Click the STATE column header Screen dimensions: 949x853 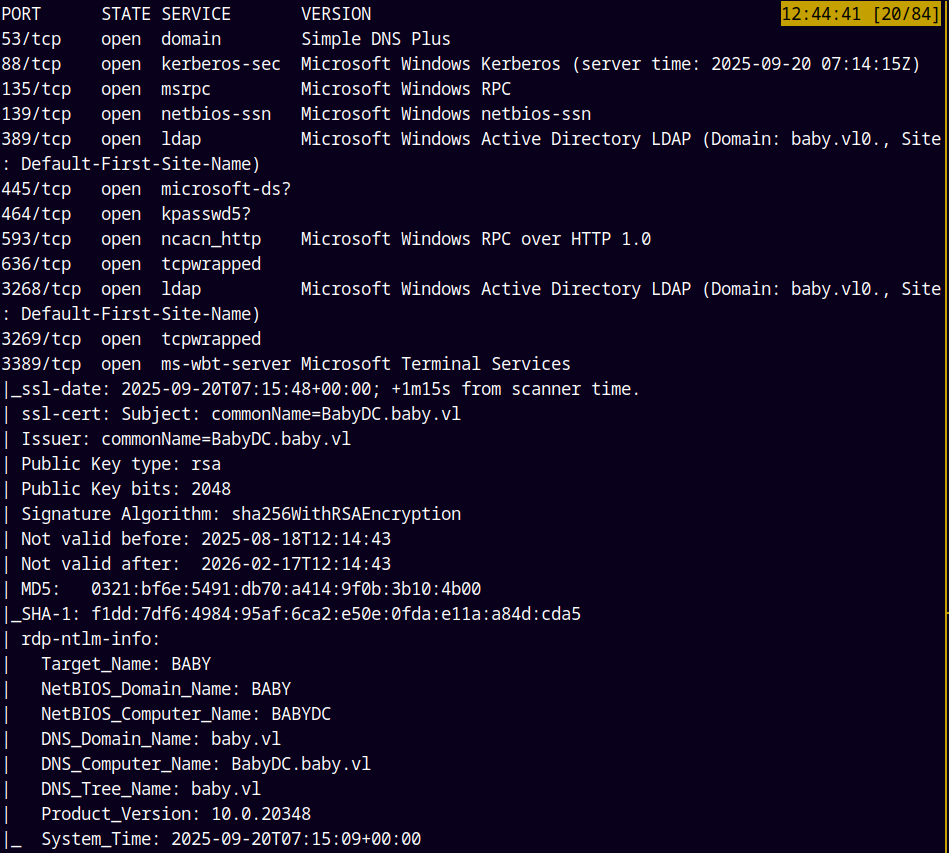coord(126,14)
